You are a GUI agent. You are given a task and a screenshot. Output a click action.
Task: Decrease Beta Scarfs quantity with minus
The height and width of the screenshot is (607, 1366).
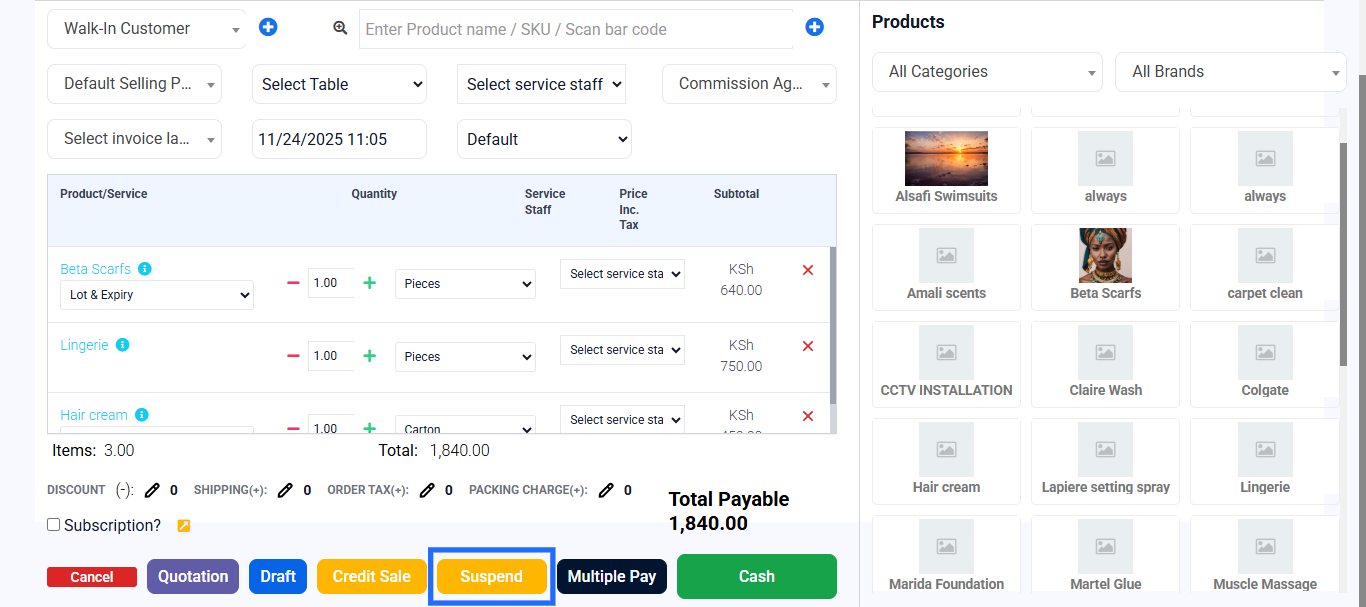[x=293, y=283]
